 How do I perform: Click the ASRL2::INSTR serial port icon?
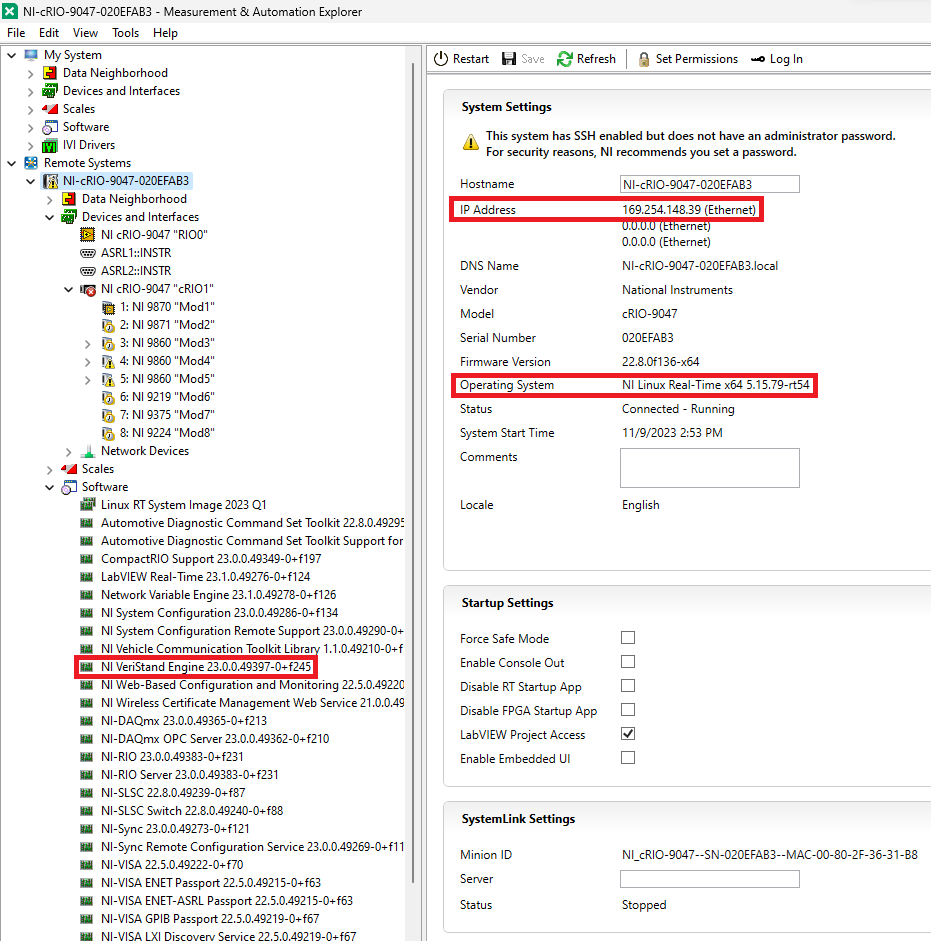tap(88, 271)
